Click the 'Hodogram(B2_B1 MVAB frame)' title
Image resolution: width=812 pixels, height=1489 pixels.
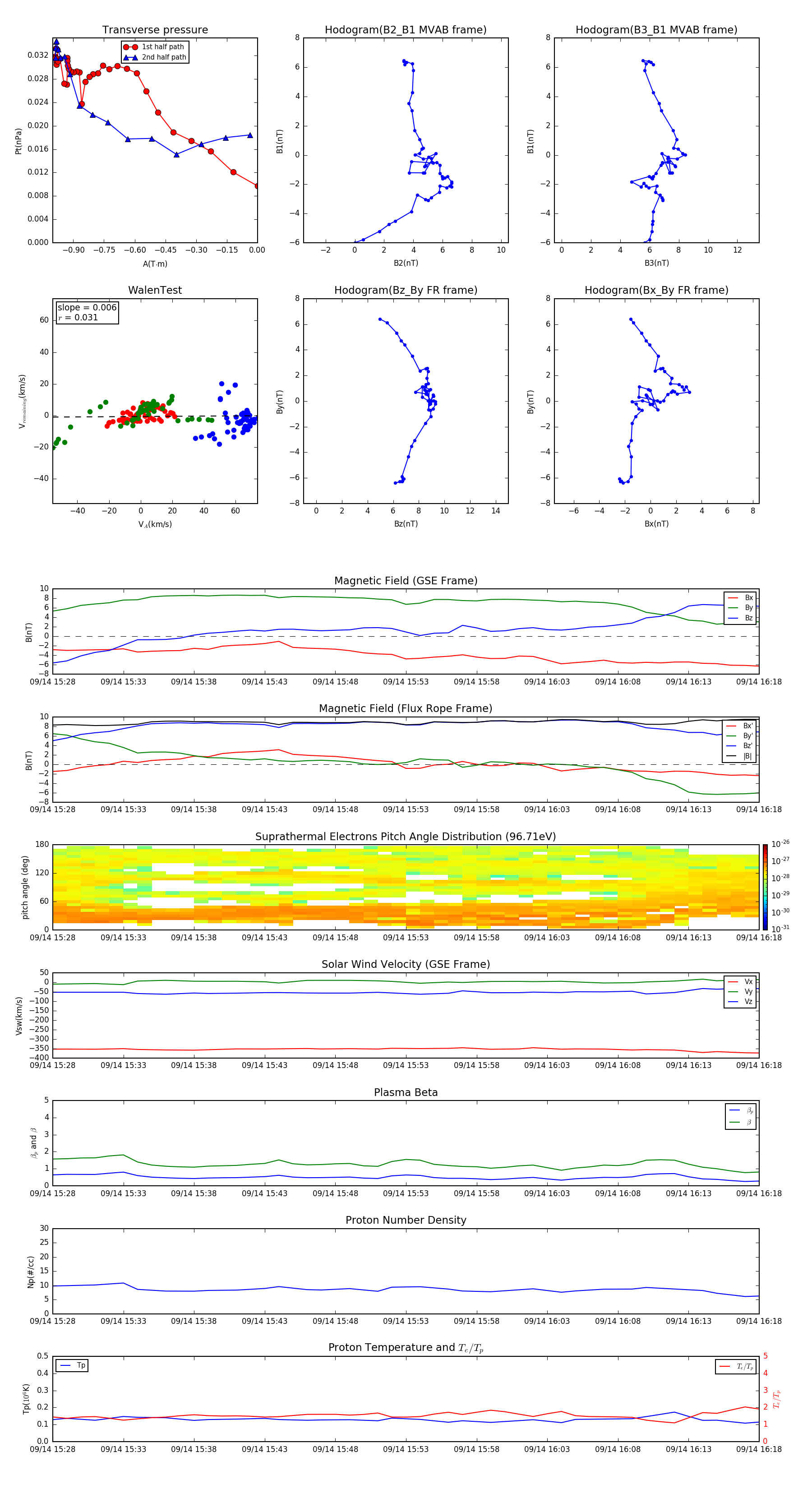[x=406, y=30]
